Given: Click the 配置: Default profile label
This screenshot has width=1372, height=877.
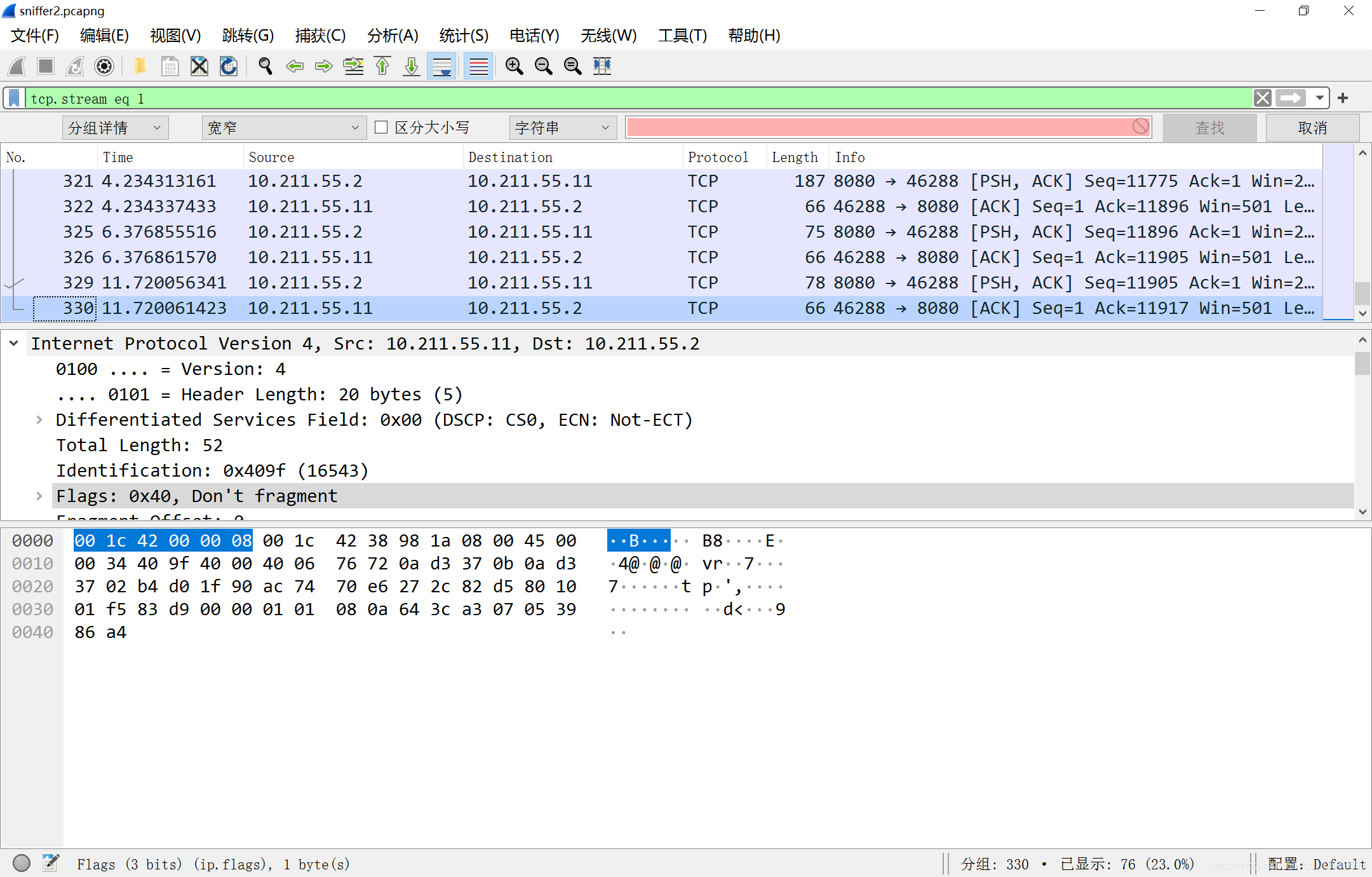Looking at the screenshot, I should [x=1316, y=864].
